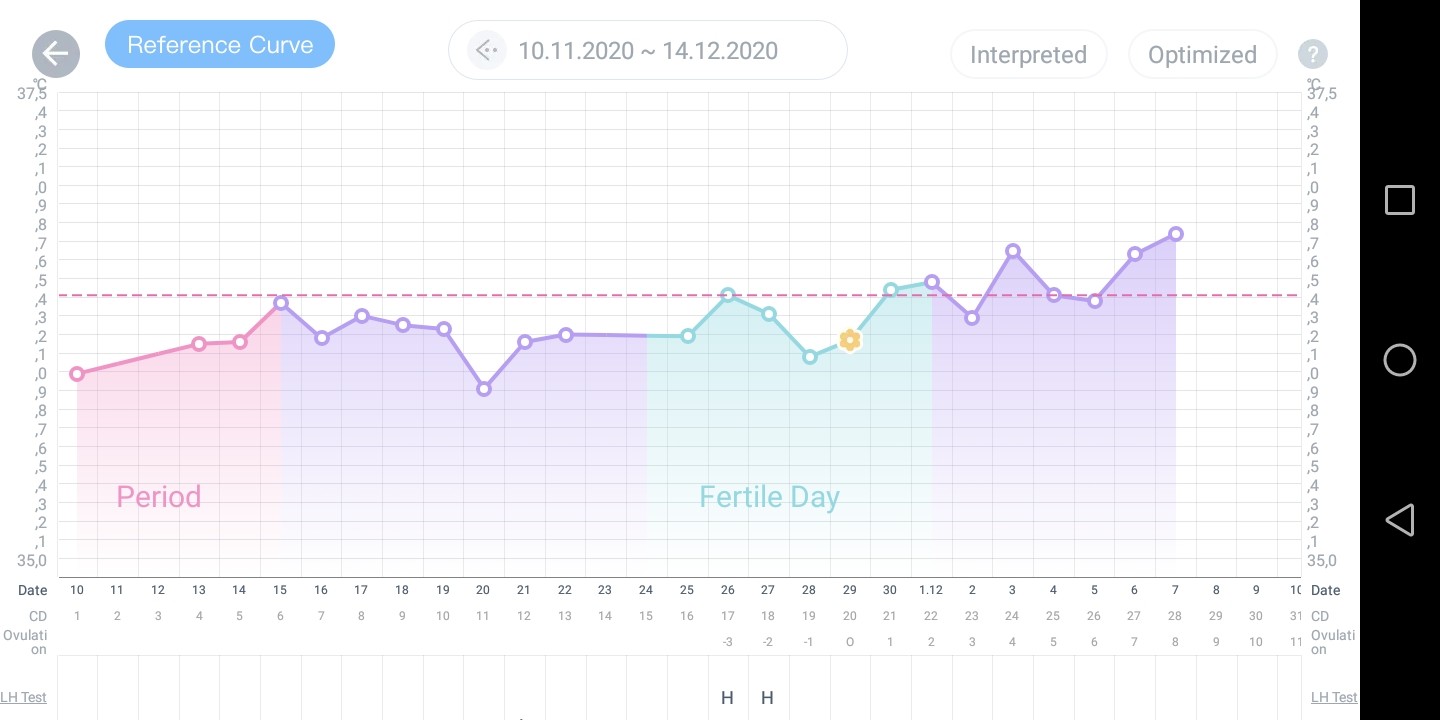This screenshot has height=720, width=1440.
Task: Open date range 10.11.2020 ~ 14.12.2020 picker
Action: (648, 50)
